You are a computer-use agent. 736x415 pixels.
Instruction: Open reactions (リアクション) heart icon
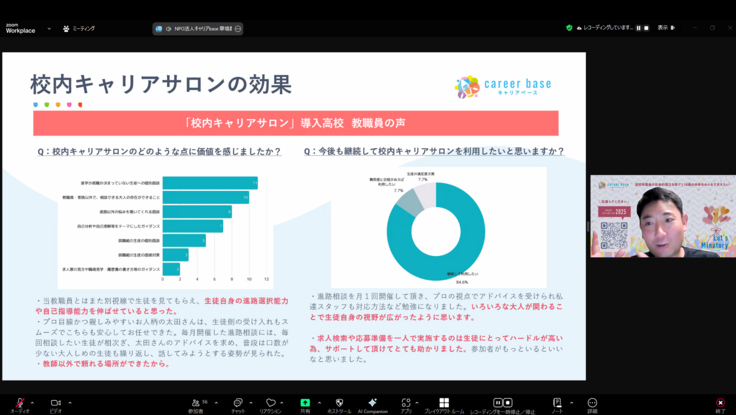(270, 403)
